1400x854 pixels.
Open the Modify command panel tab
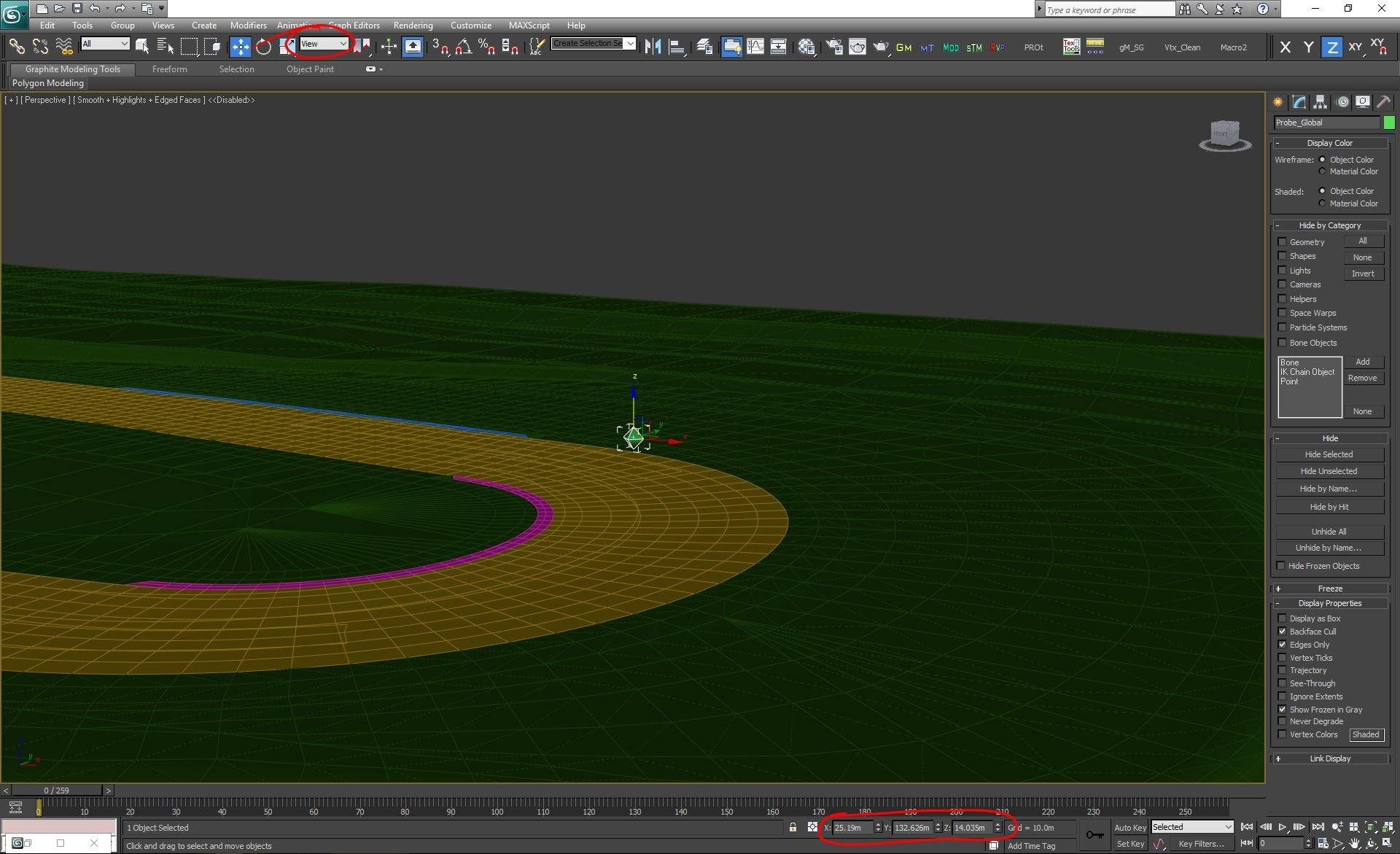tap(1299, 102)
